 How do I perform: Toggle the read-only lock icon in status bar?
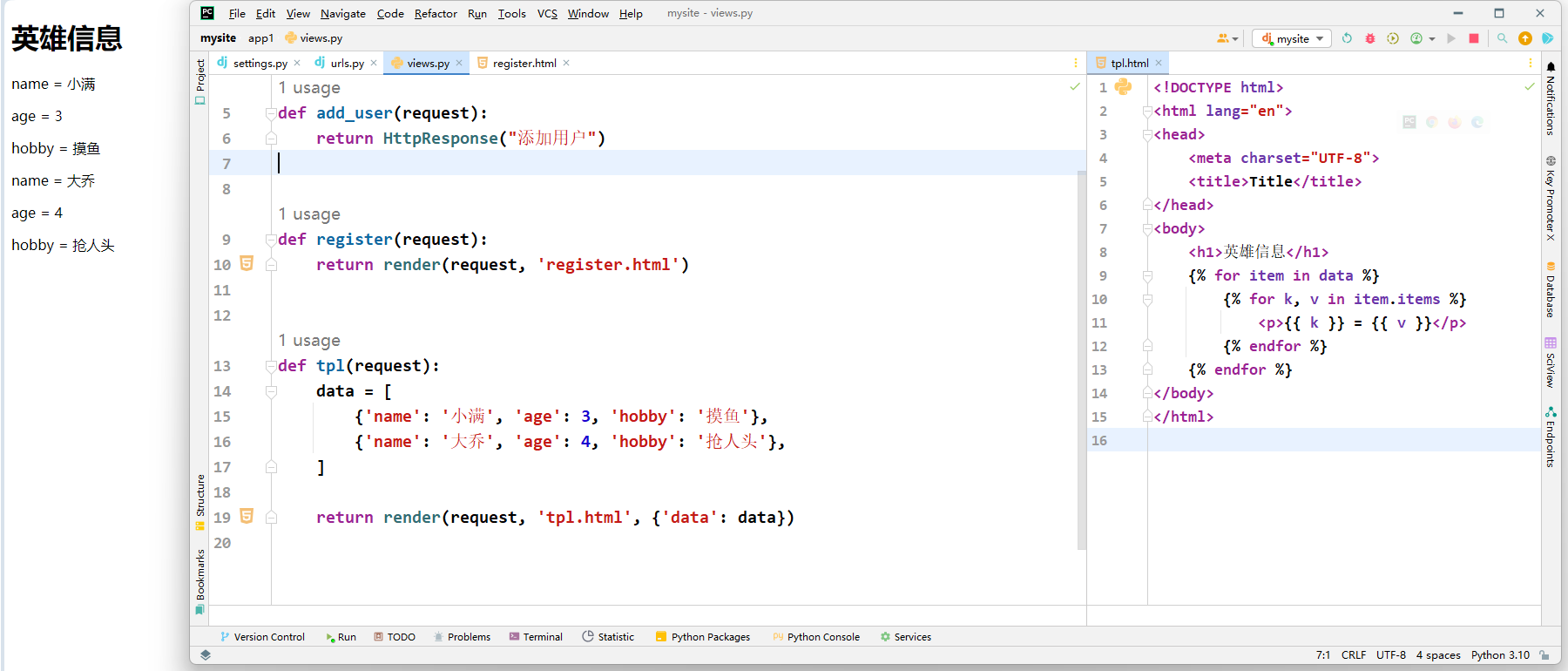1544,655
